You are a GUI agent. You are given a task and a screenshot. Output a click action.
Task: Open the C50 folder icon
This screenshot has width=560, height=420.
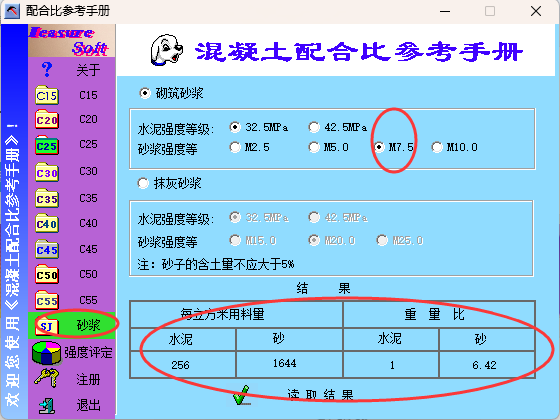(47, 274)
